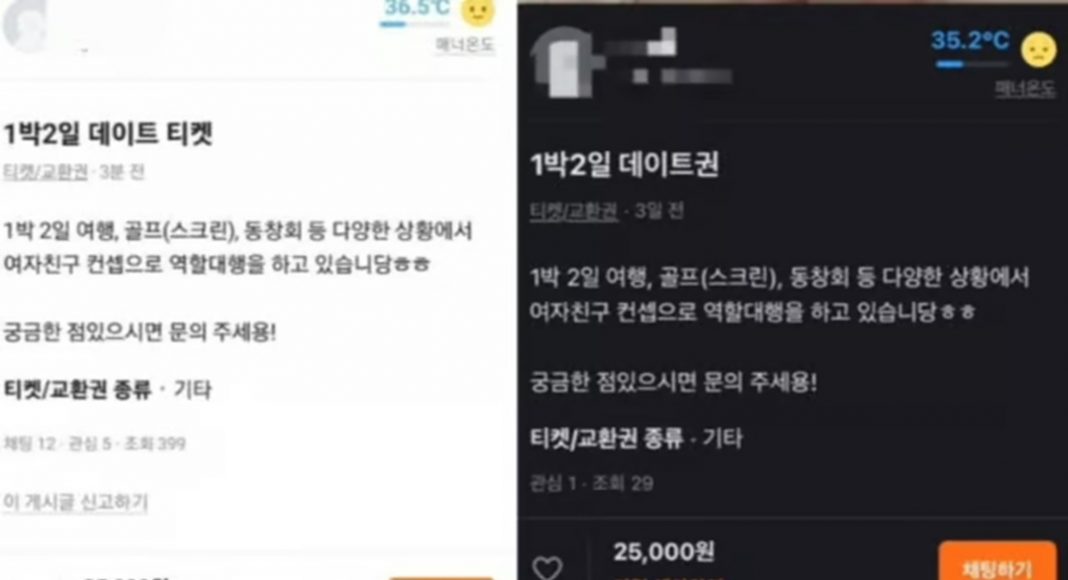
Task: Open the 이 게시글 신고하기 report link
Action: pyautogui.click(x=75, y=502)
